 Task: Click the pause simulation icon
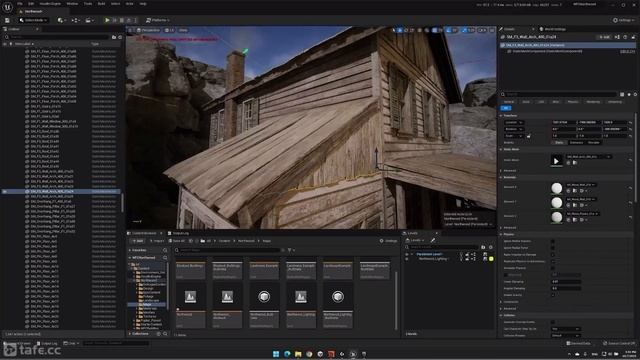[115, 20]
